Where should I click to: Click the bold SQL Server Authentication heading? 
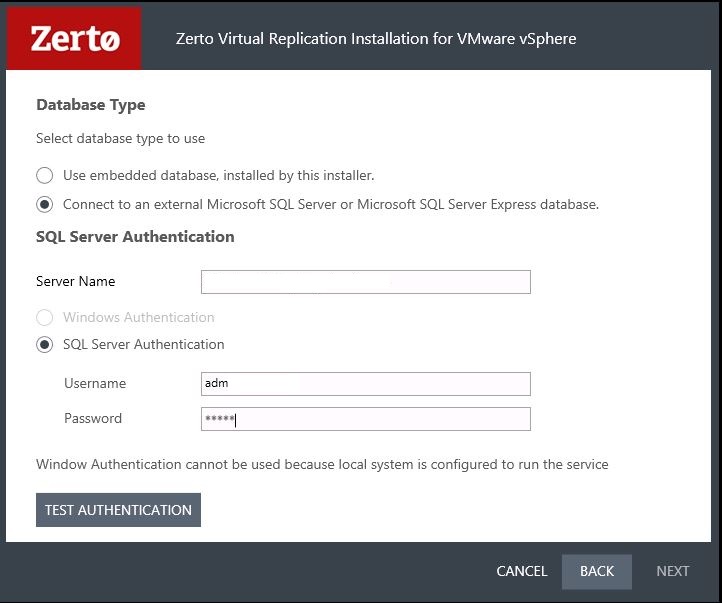click(x=135, y=237)
